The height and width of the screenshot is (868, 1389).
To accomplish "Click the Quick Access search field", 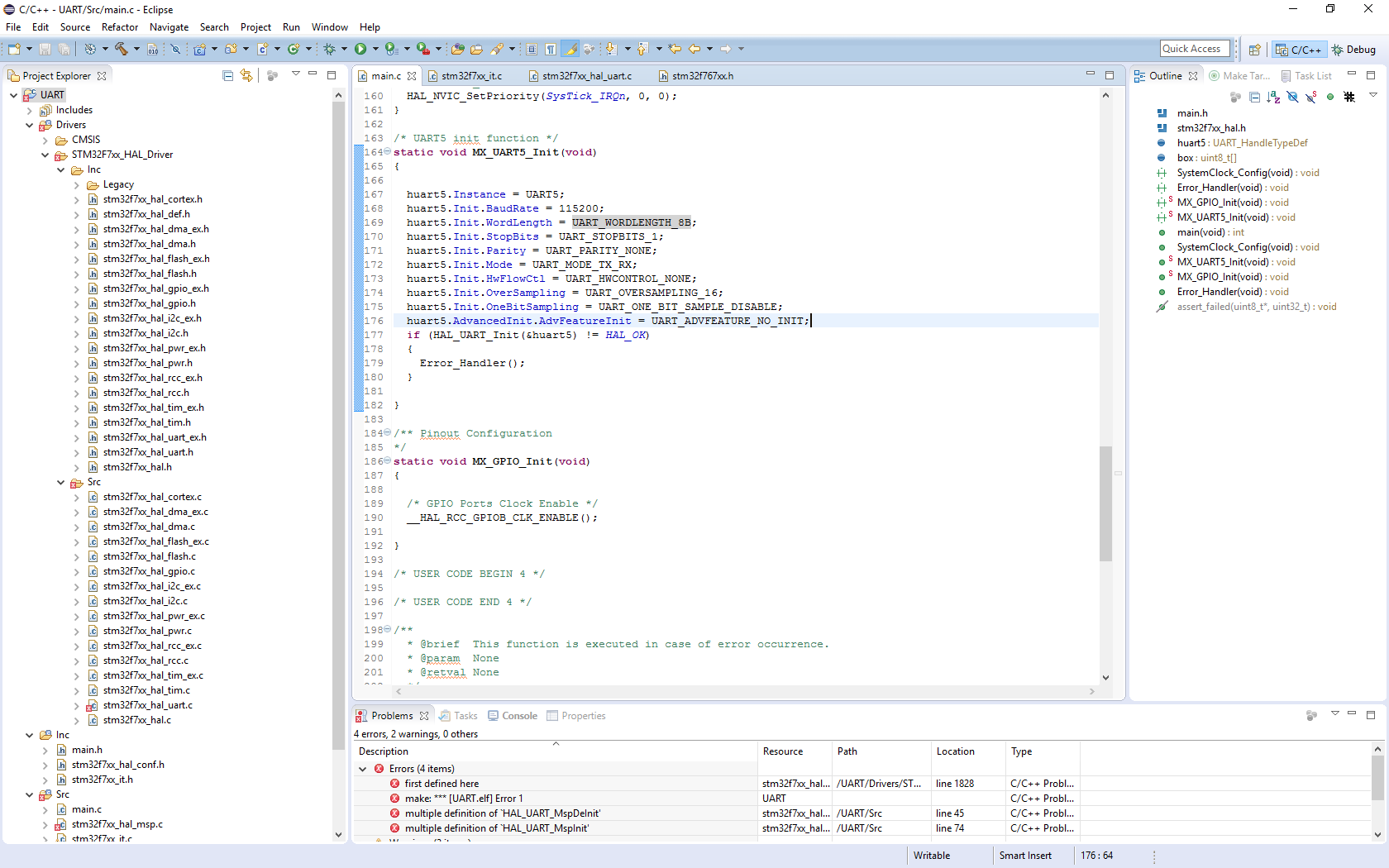I will [1195, 49].
